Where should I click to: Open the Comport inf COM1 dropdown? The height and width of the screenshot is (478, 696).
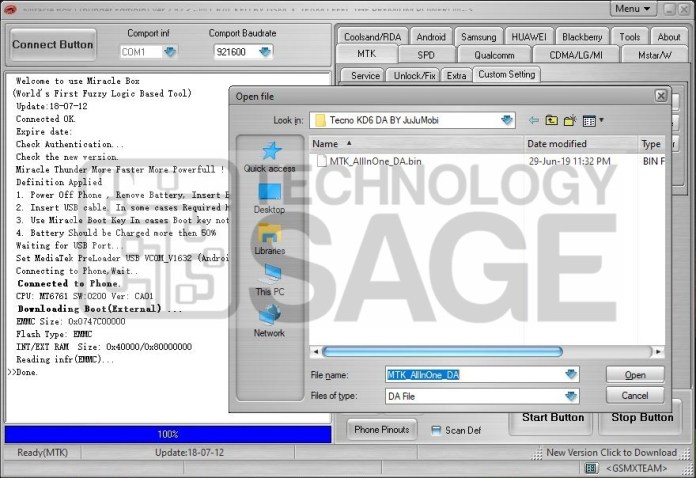click(x=170, y=52)
